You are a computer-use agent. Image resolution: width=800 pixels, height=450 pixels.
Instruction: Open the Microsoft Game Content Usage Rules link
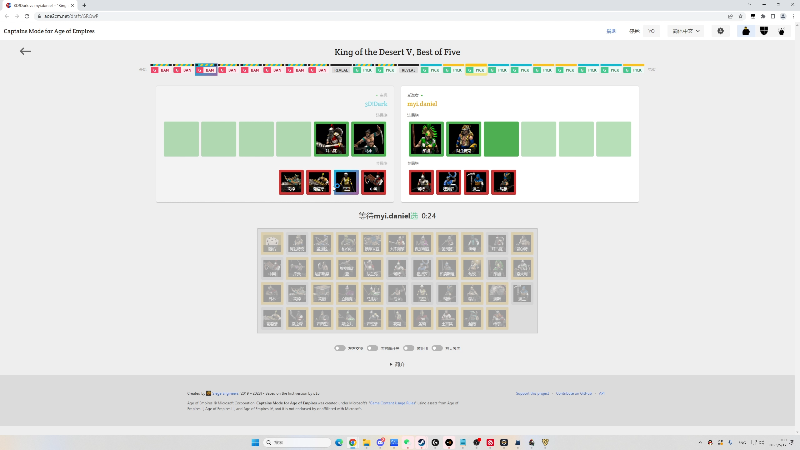(392, 403)
